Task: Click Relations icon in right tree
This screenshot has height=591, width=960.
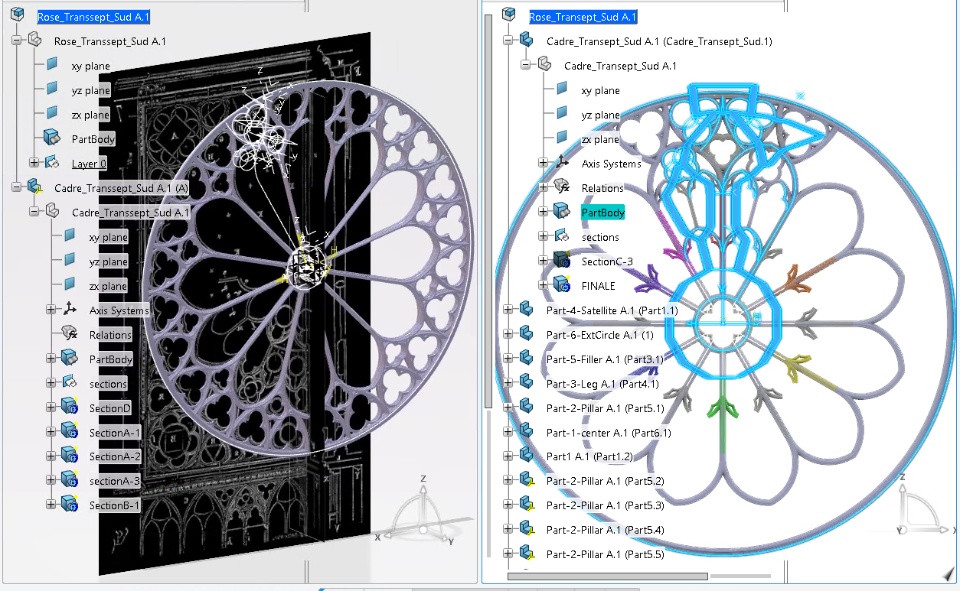Action: pyautogui.click(x=562, y=186)
